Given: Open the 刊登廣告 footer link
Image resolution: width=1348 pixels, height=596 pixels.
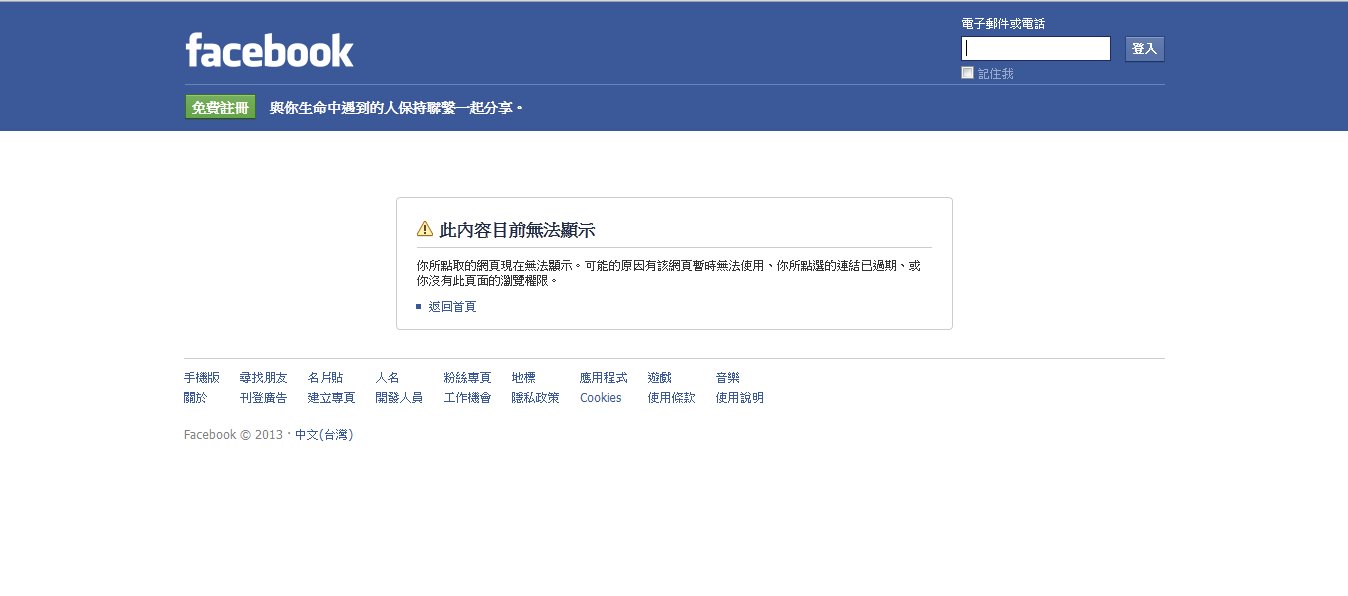Looking at the screenshot, I should tap(263, 397).
